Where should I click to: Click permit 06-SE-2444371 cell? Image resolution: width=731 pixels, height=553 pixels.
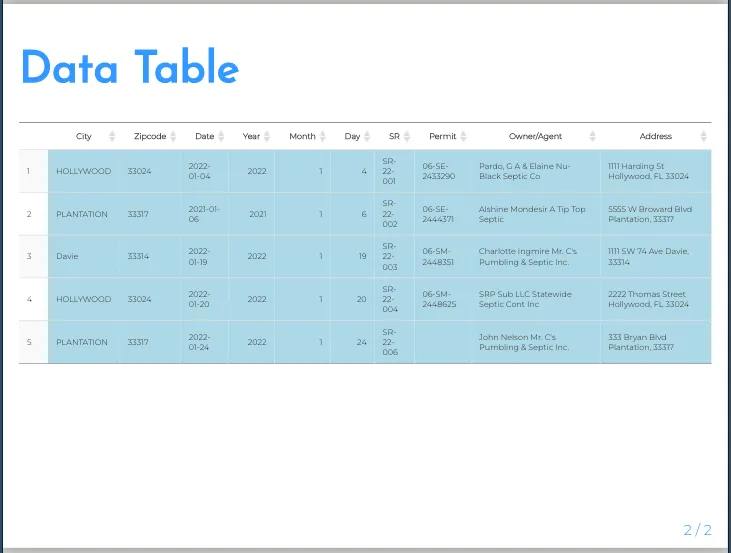[x=442, y=214]
